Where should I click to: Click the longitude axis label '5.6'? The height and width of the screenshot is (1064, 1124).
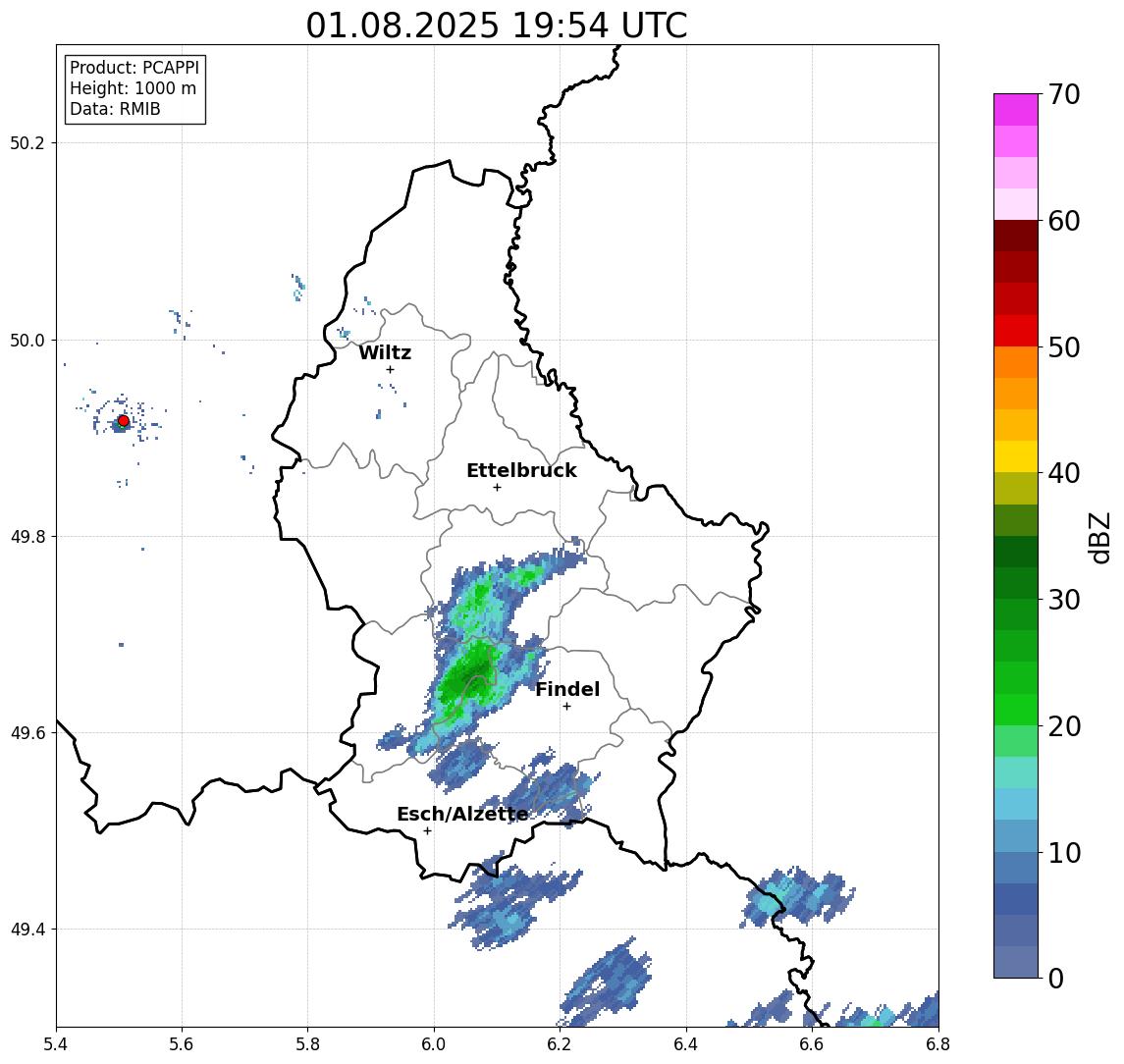coord(182,1044)
